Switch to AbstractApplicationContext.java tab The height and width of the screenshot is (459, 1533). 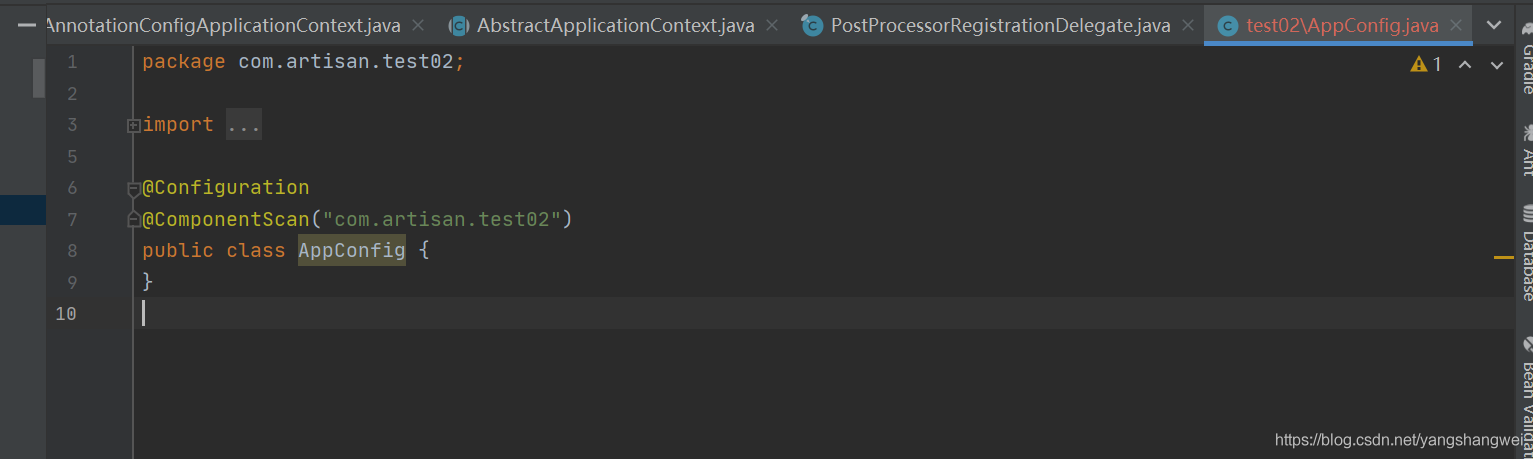(x=615, y=25)
